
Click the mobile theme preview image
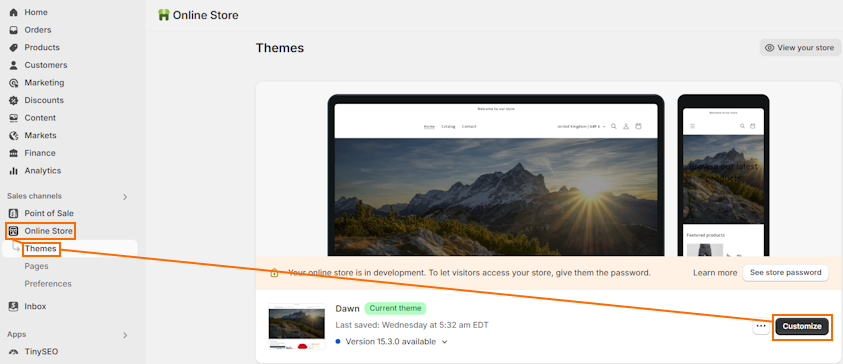pos(723,180)
